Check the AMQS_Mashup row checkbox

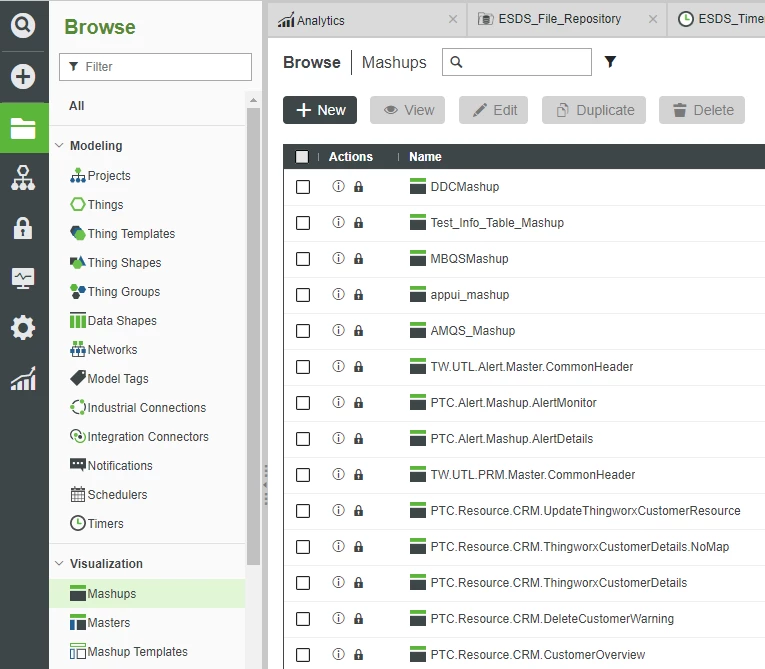[x=303, y=331]
